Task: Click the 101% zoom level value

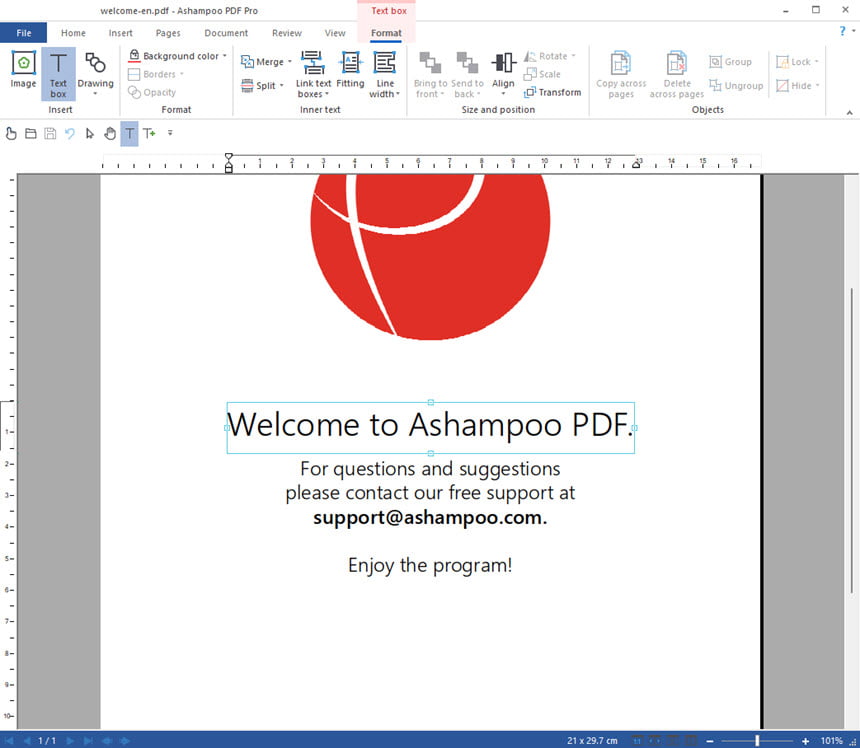Action: (831, 741)
